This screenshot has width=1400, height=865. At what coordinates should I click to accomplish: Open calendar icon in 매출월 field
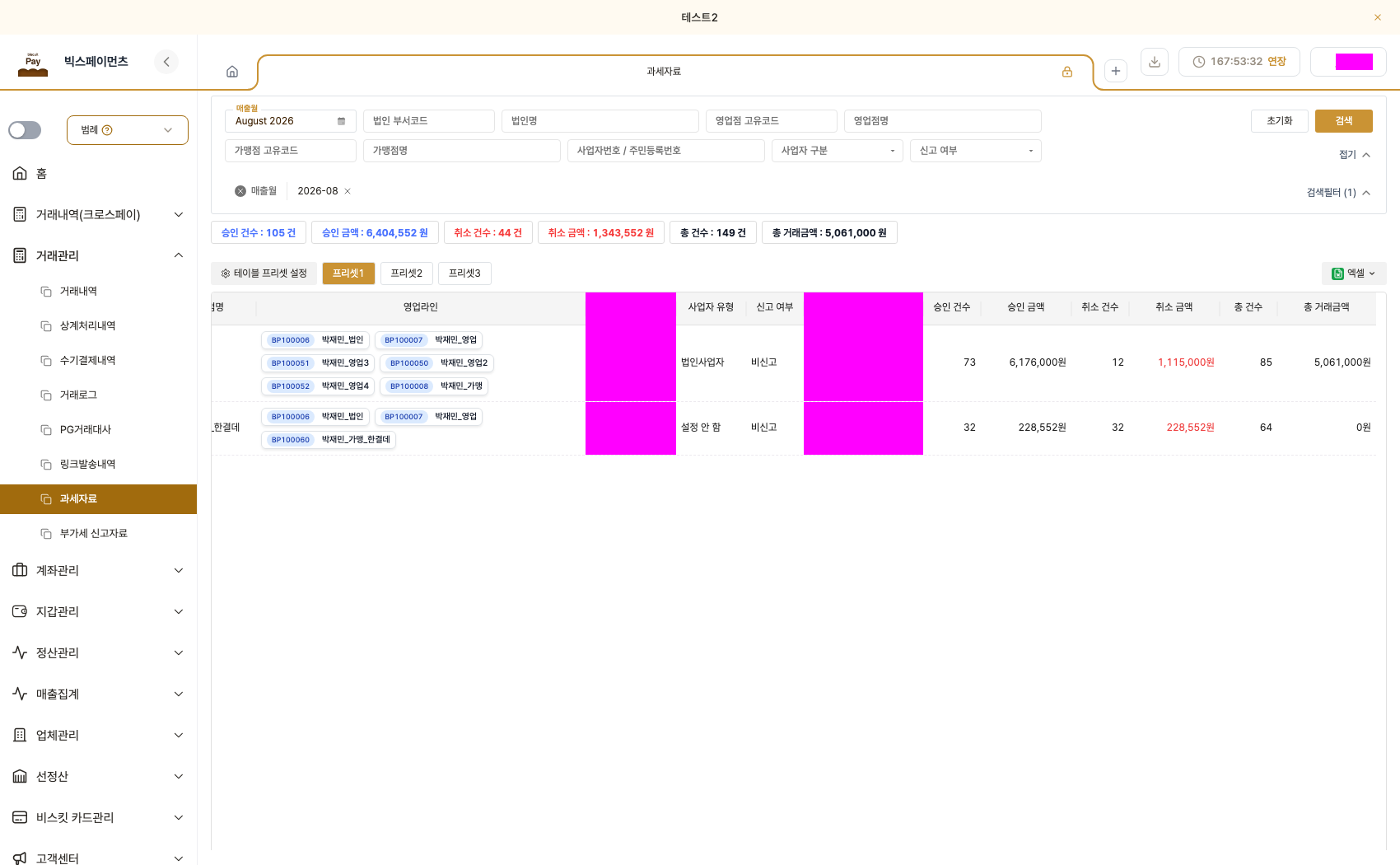[341, 121]
